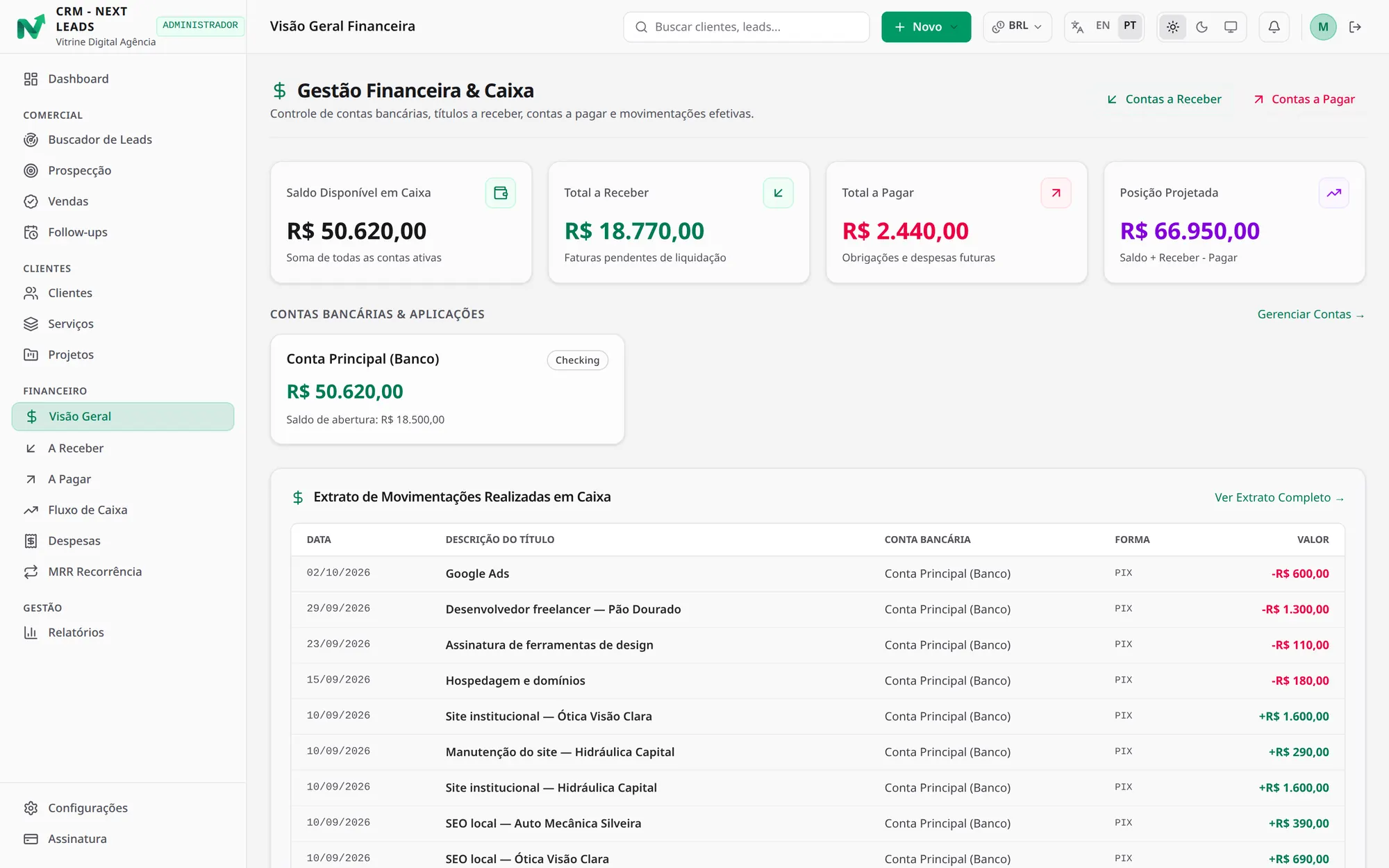The height and width of the screenshot is (868, 1389).
Task: Click the Vendas checkmark badge icon
Action: [31, 201]
